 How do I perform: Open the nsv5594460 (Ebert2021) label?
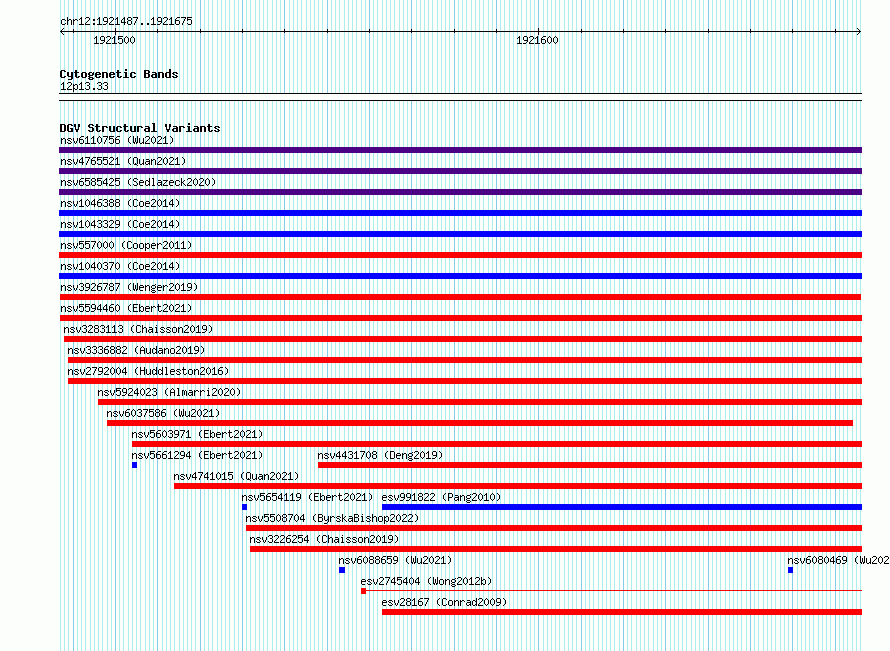(x=126, y=308)
